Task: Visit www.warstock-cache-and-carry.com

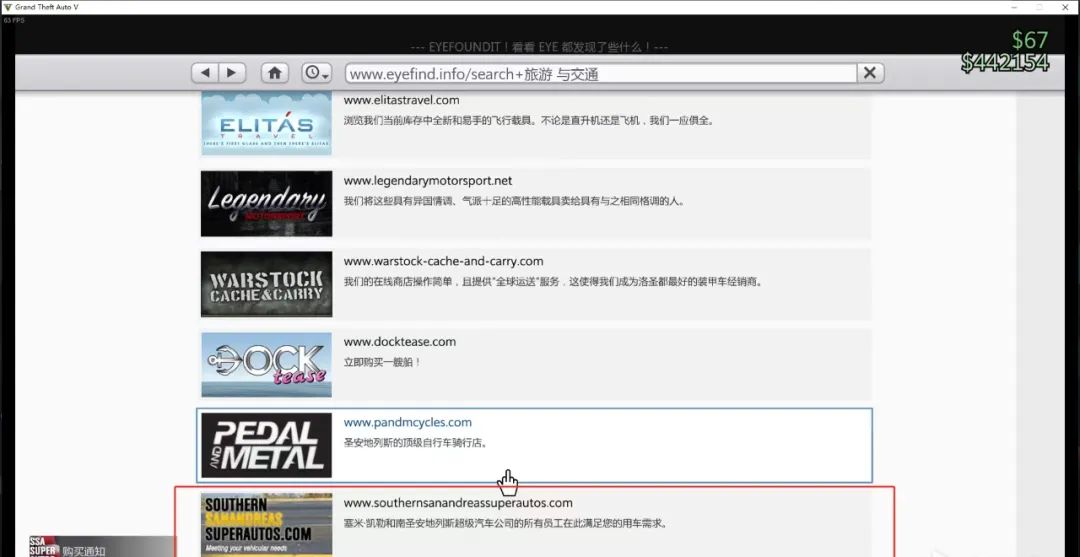Action: click(x=444, y=261)
